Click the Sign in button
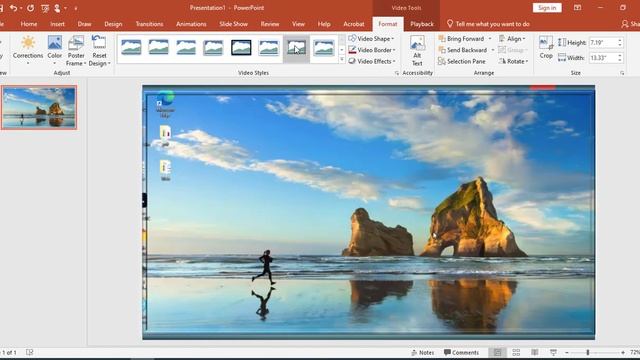This screenshot has width=640, height=360. pyautogui.click(x=547, y=8)
